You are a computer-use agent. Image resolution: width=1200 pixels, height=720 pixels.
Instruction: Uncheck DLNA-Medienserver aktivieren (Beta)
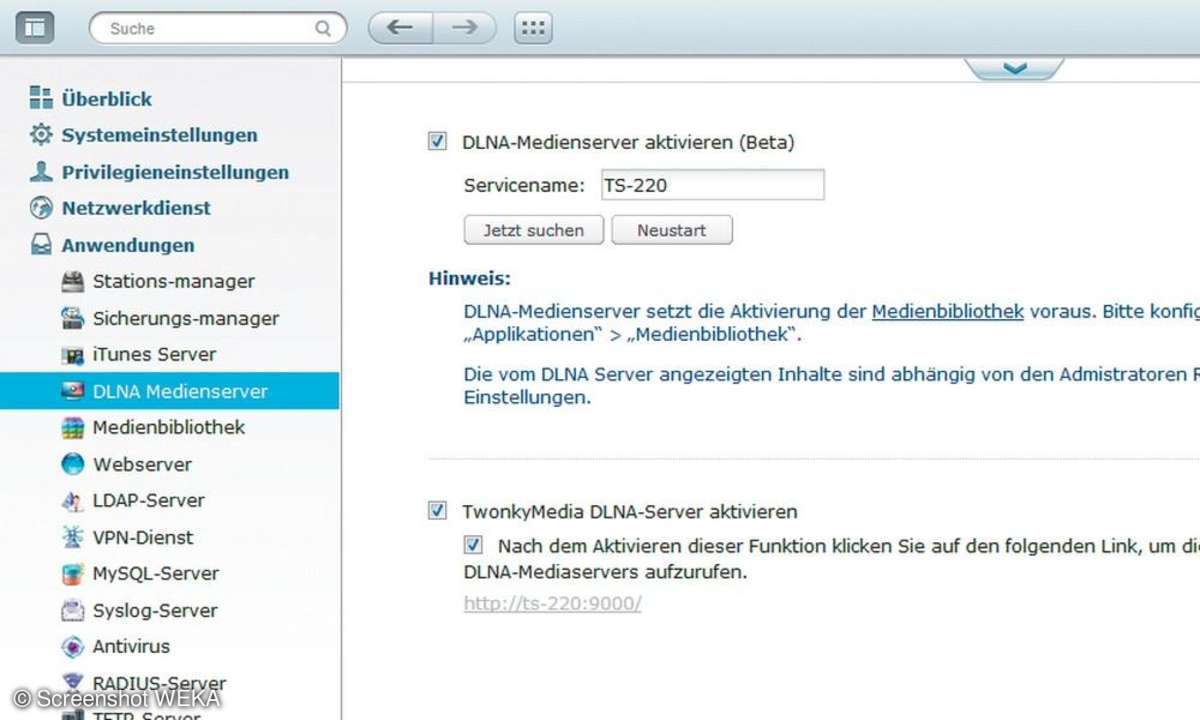(x=437, y=141)
